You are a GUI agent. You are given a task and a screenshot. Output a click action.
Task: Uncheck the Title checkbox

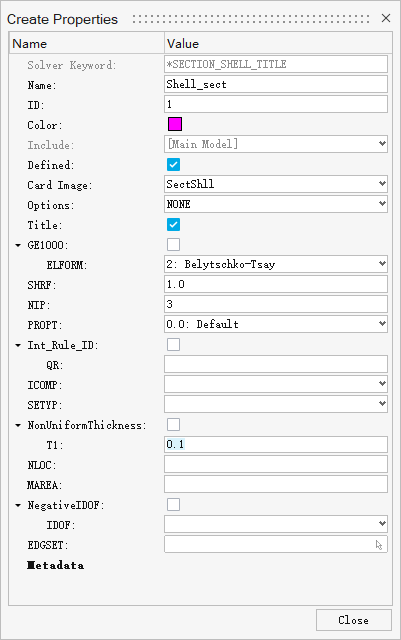pyautogui.click(x=174, y=224)
